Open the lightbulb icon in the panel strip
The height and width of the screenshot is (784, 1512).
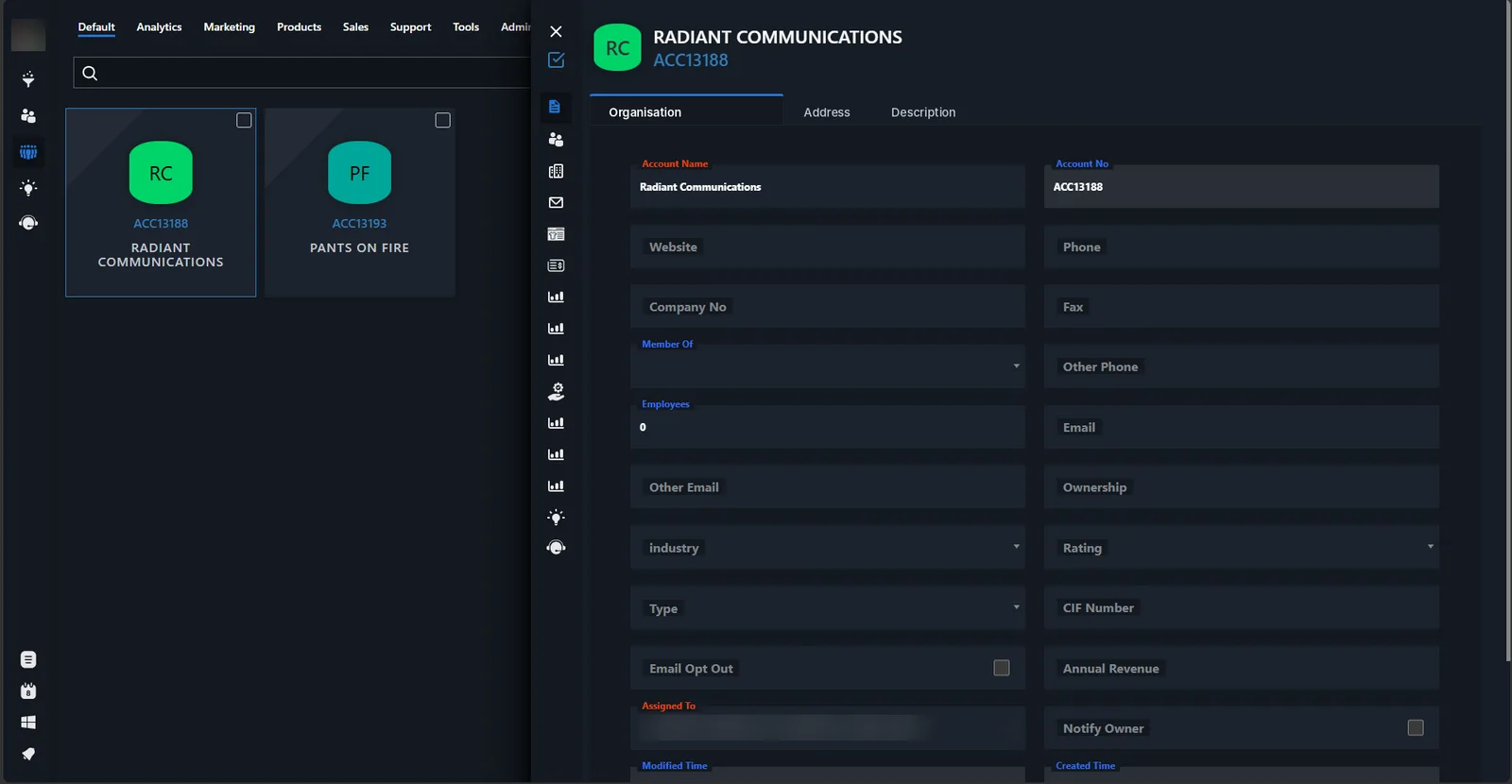556,517
